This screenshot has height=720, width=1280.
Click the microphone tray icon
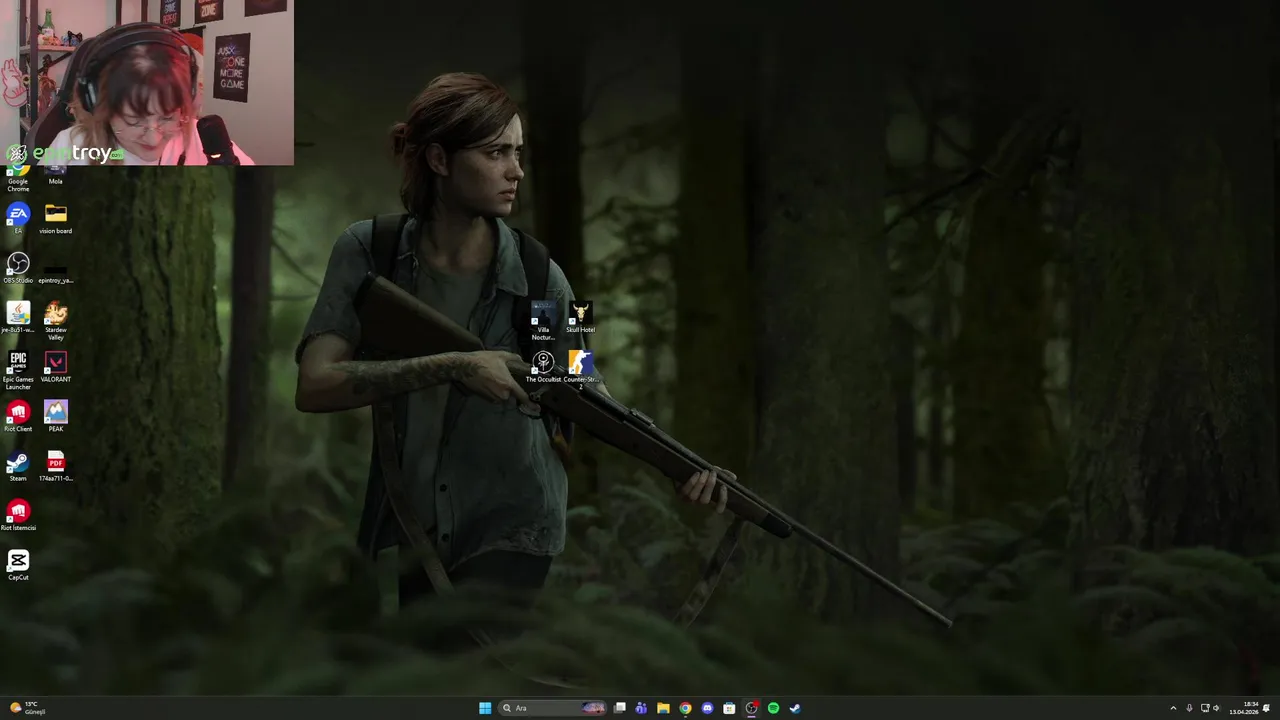pos(1189,708)
